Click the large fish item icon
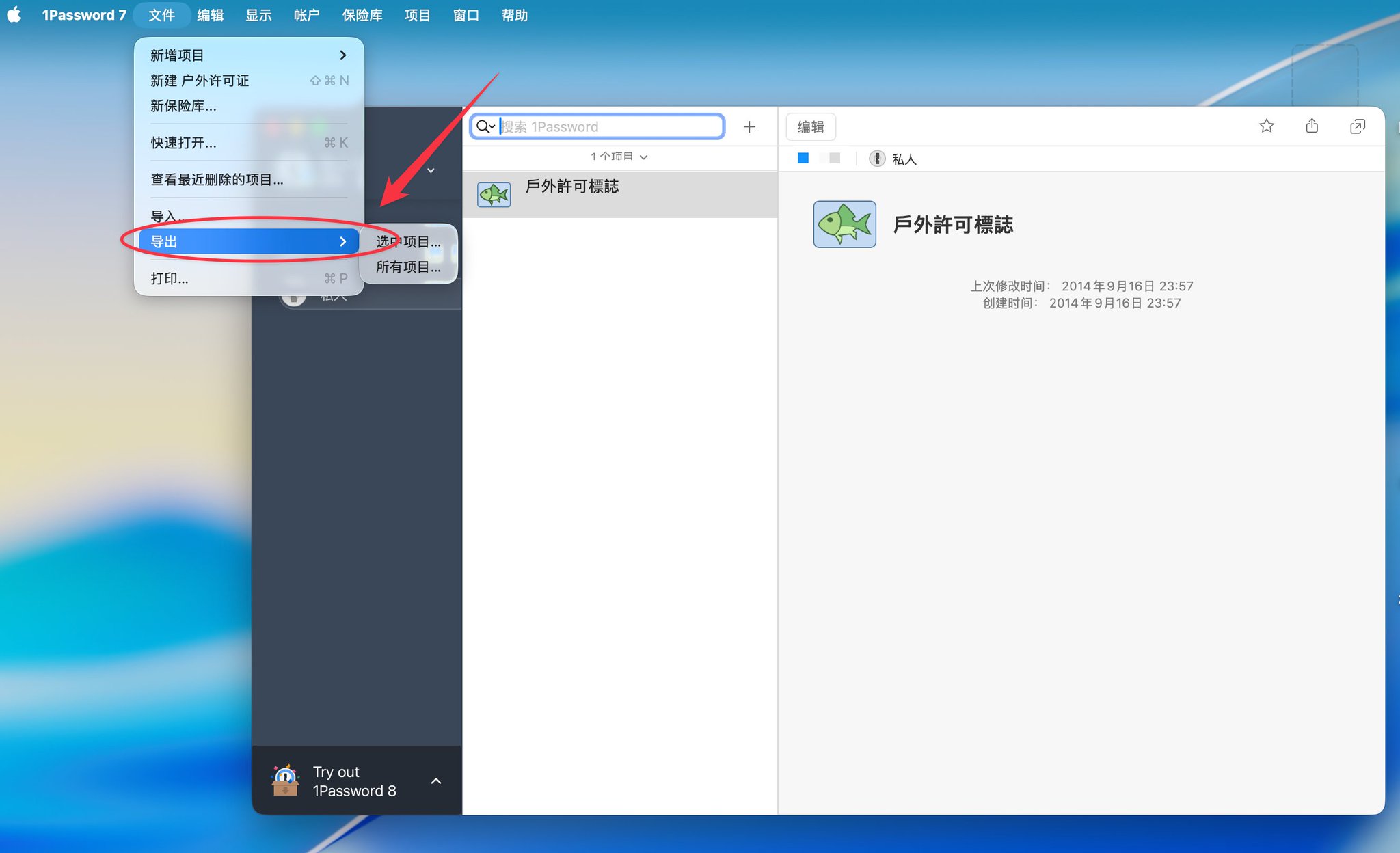Image resolution: width=1400 pixels, height=853 pixels. 845,224
